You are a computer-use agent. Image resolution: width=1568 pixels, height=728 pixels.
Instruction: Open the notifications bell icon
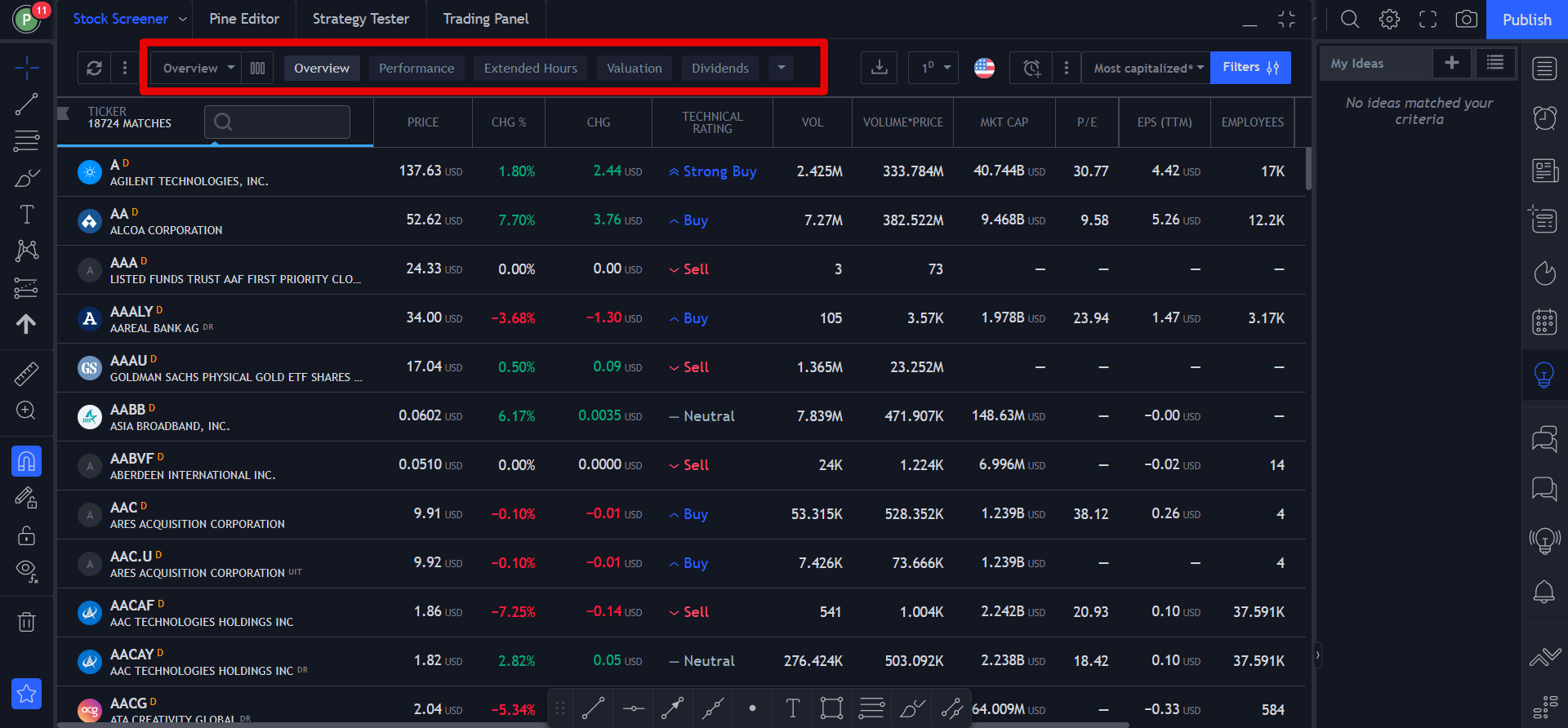point(1544,591)
